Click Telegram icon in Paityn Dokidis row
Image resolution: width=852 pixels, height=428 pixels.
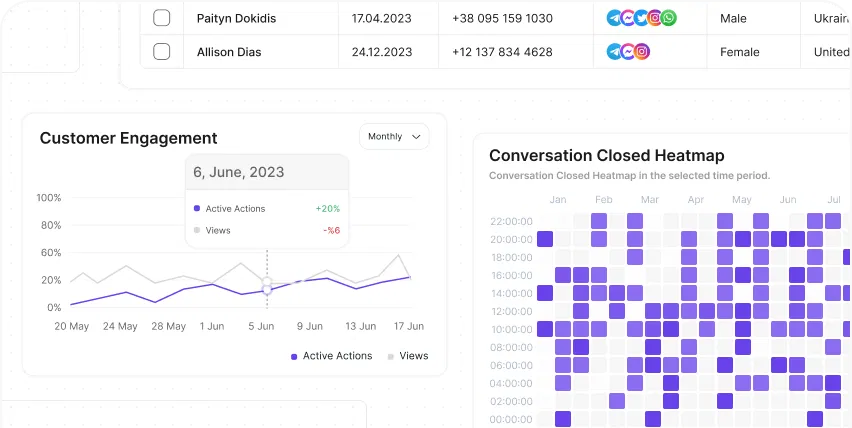pos(614,18)
